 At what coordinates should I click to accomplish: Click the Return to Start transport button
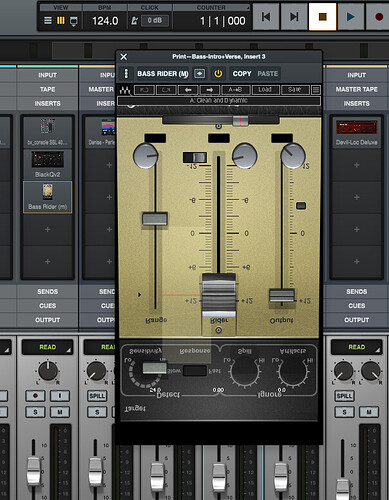(266, 16)
